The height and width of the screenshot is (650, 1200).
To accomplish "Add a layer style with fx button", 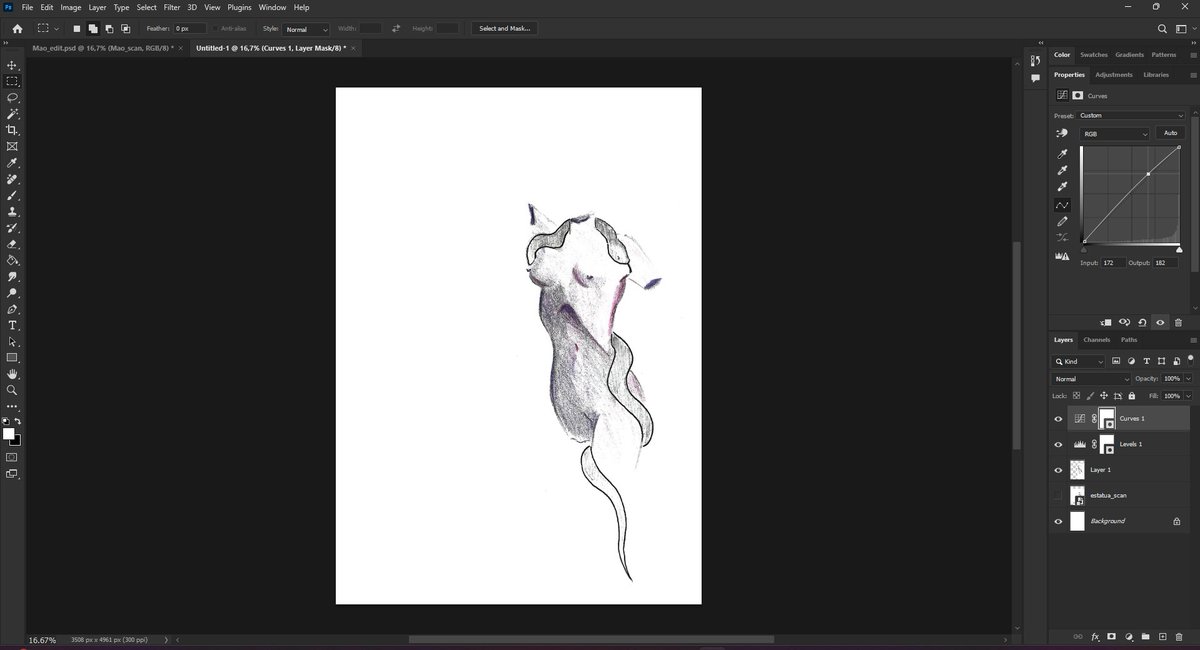I will click(1095, 636).
